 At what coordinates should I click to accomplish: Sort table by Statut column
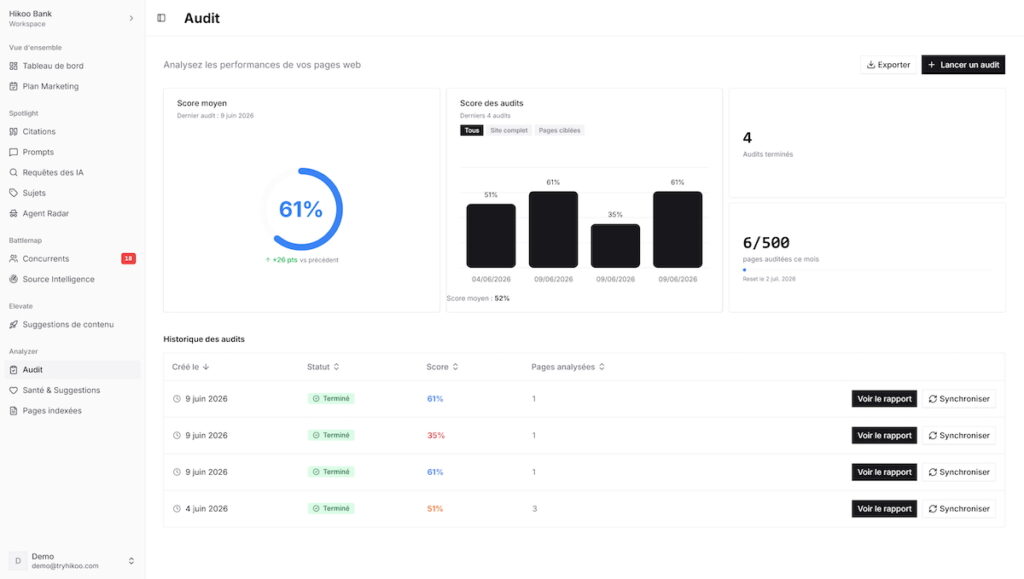coord(323,367)
